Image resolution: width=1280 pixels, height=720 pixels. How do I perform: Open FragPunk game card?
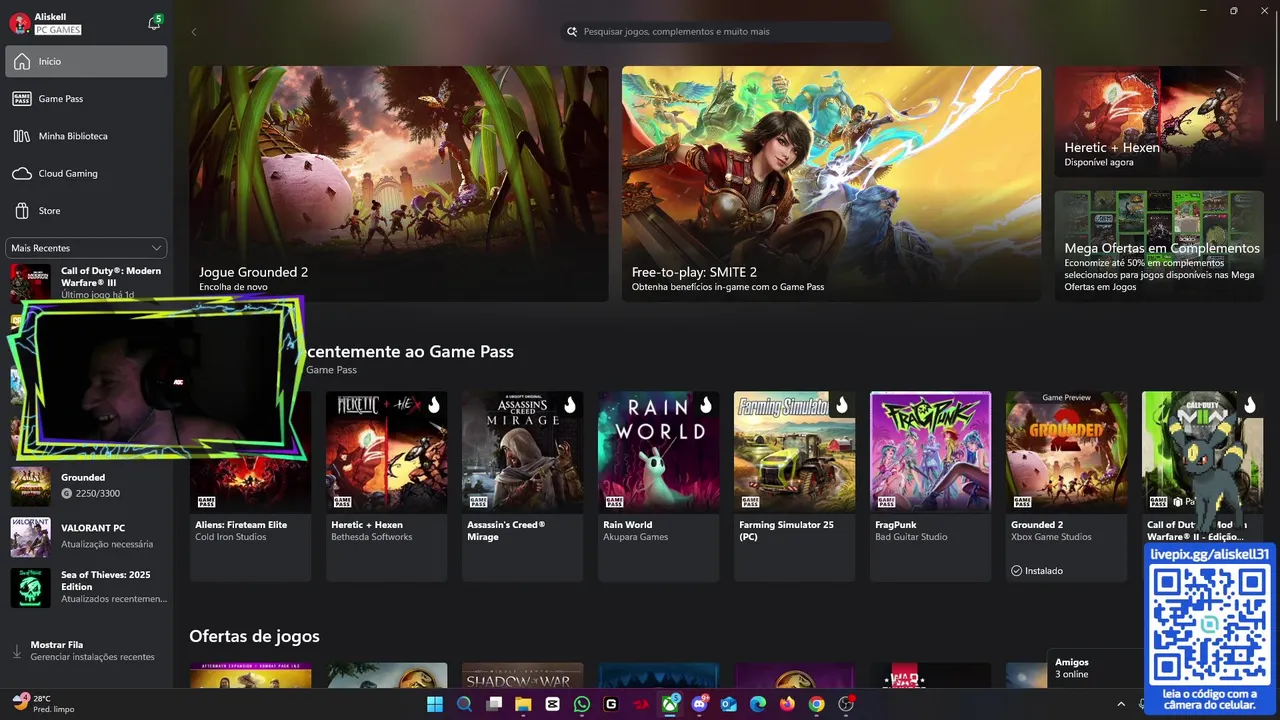click(x=930, y=486)
